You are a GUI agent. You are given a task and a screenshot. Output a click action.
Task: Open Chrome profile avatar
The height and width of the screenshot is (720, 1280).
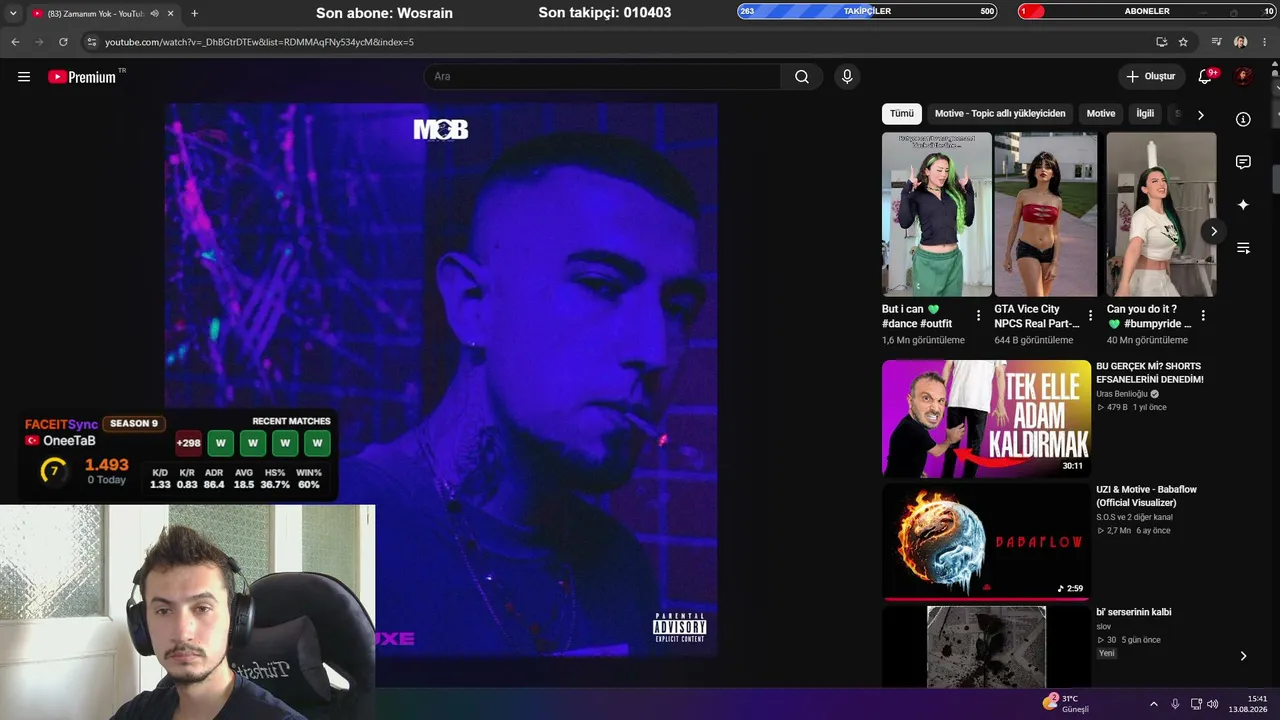1241,42
